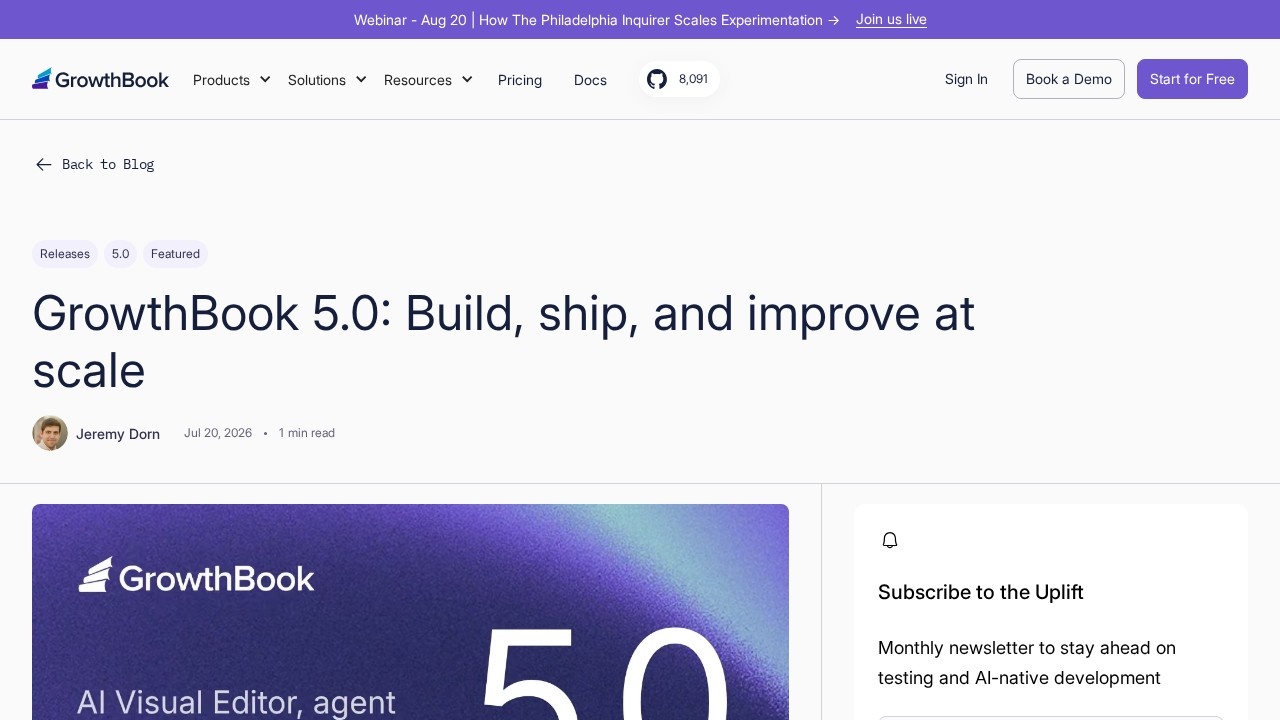The width and height of the screenshot is (1280, 720).
Task: Go to the Pricing page
Action: [x=520, y=80]
